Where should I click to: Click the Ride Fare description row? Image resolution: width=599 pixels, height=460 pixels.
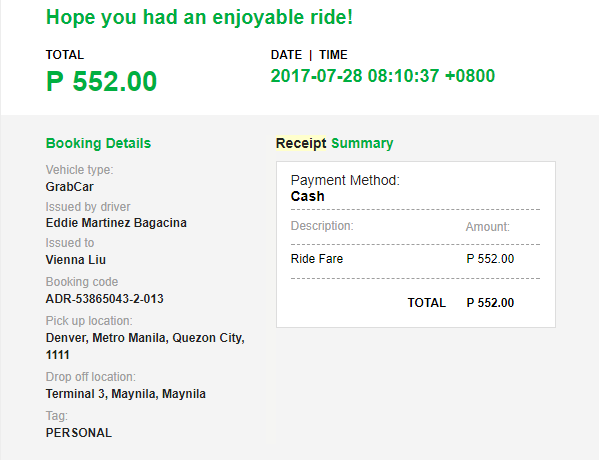click(416, 259)
